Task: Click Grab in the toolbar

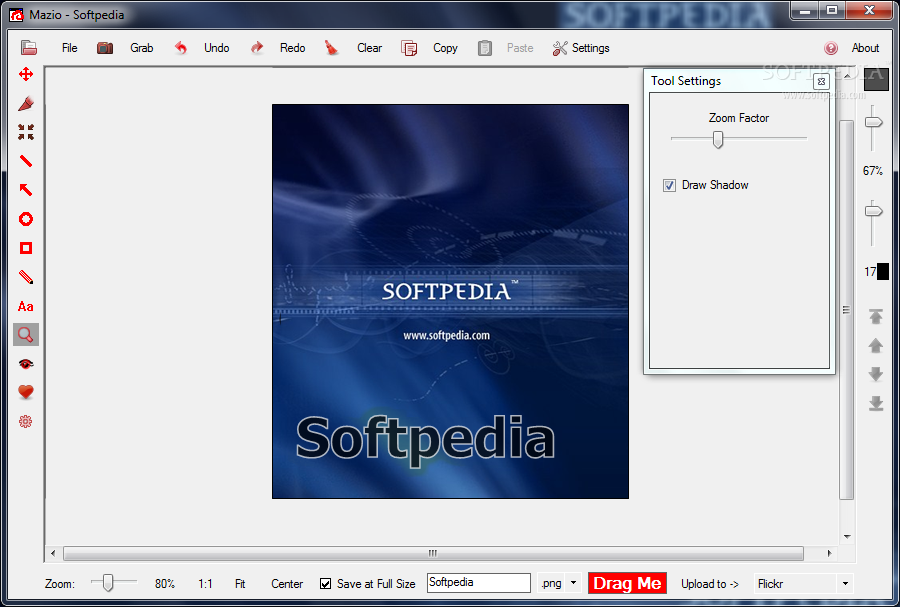Action: (x=141, y=48)
